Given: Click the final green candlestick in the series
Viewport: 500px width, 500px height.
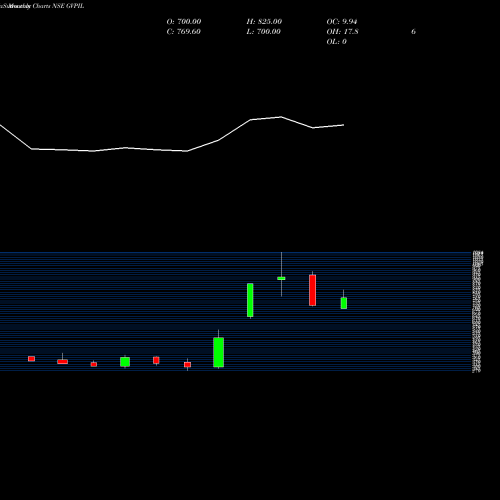Looking at the screenshot, I should (x=344, y=303).
